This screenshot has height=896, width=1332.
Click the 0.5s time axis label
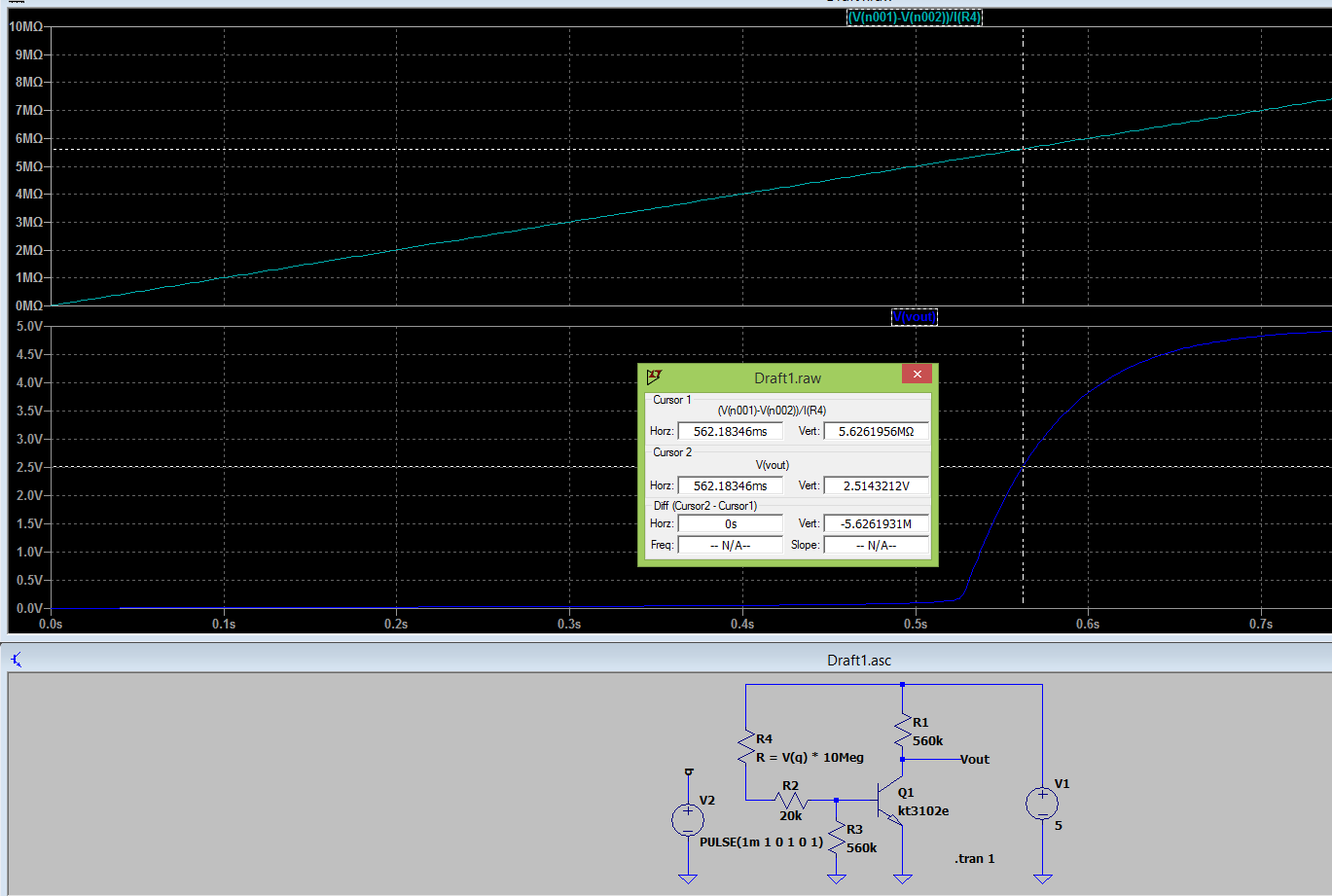[x=916, y=624]
